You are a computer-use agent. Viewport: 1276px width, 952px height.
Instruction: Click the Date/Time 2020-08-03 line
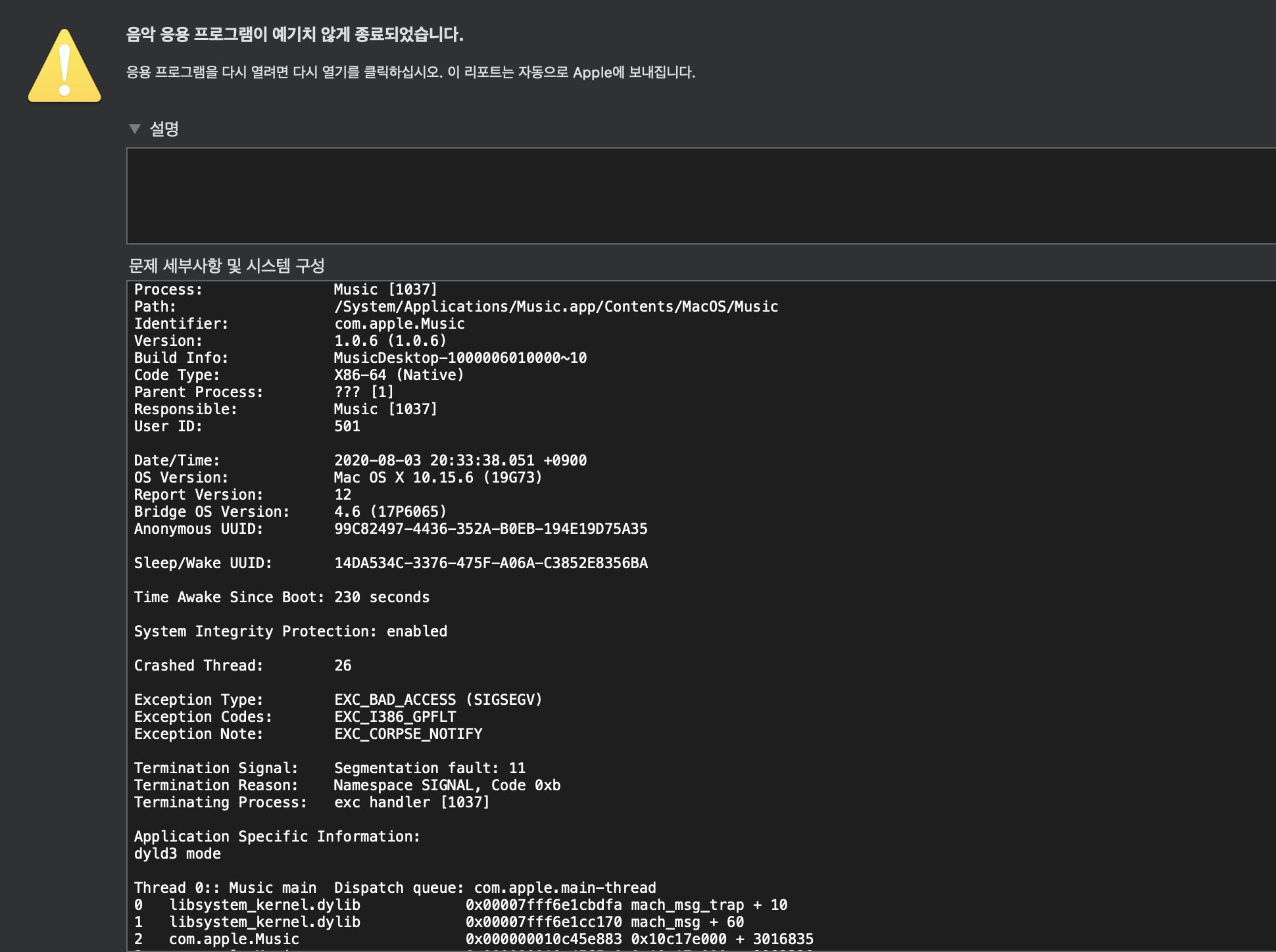tap(460, 461)
